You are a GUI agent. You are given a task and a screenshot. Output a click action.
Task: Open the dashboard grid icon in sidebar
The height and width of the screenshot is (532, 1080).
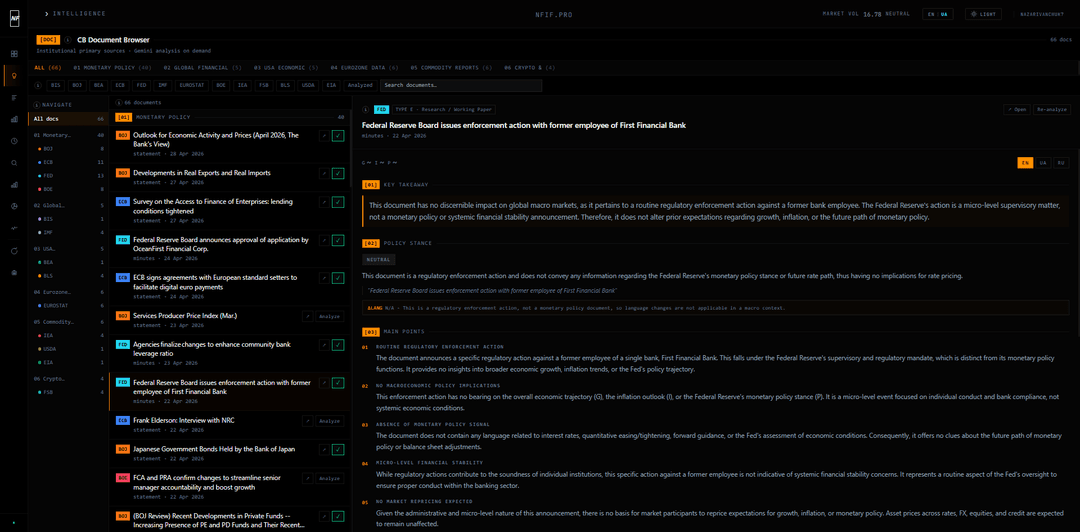tap(14, 54)
